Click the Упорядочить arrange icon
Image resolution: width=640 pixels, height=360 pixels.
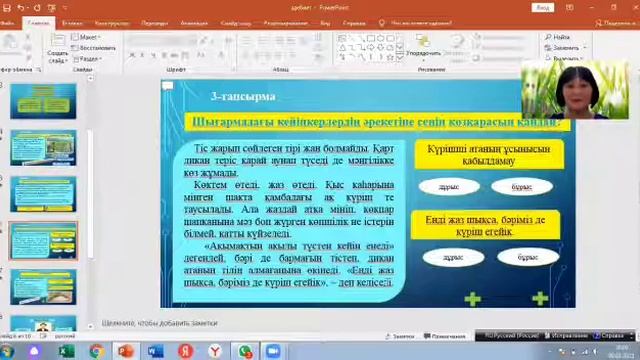[423, 41]
